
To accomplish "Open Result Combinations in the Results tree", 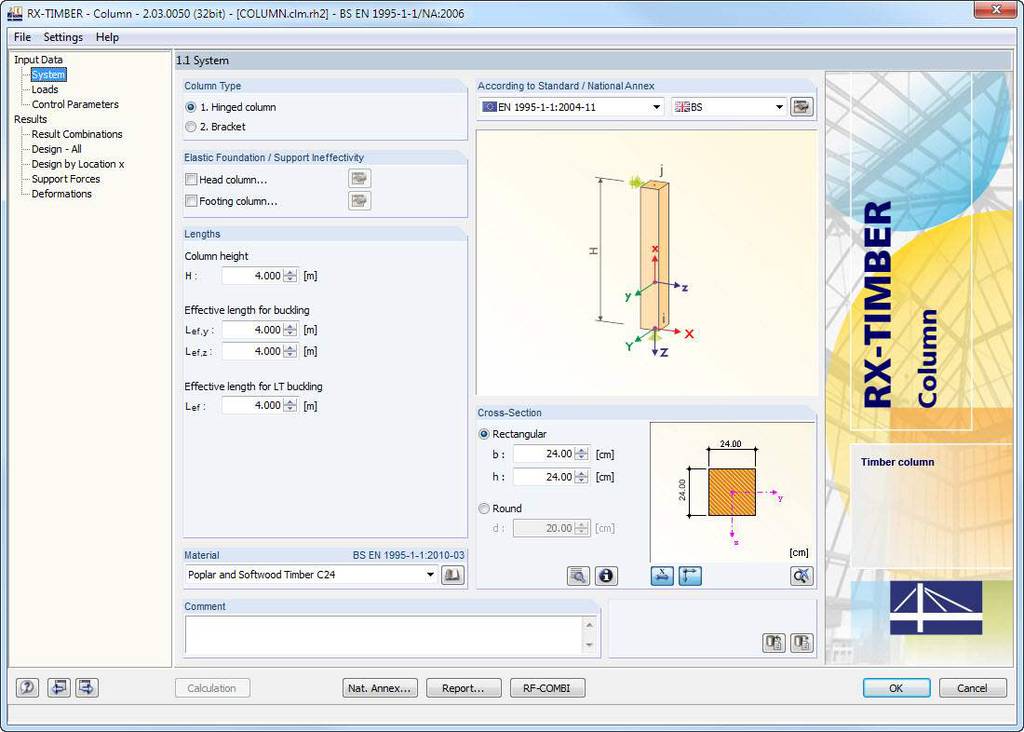I will 77,134.
